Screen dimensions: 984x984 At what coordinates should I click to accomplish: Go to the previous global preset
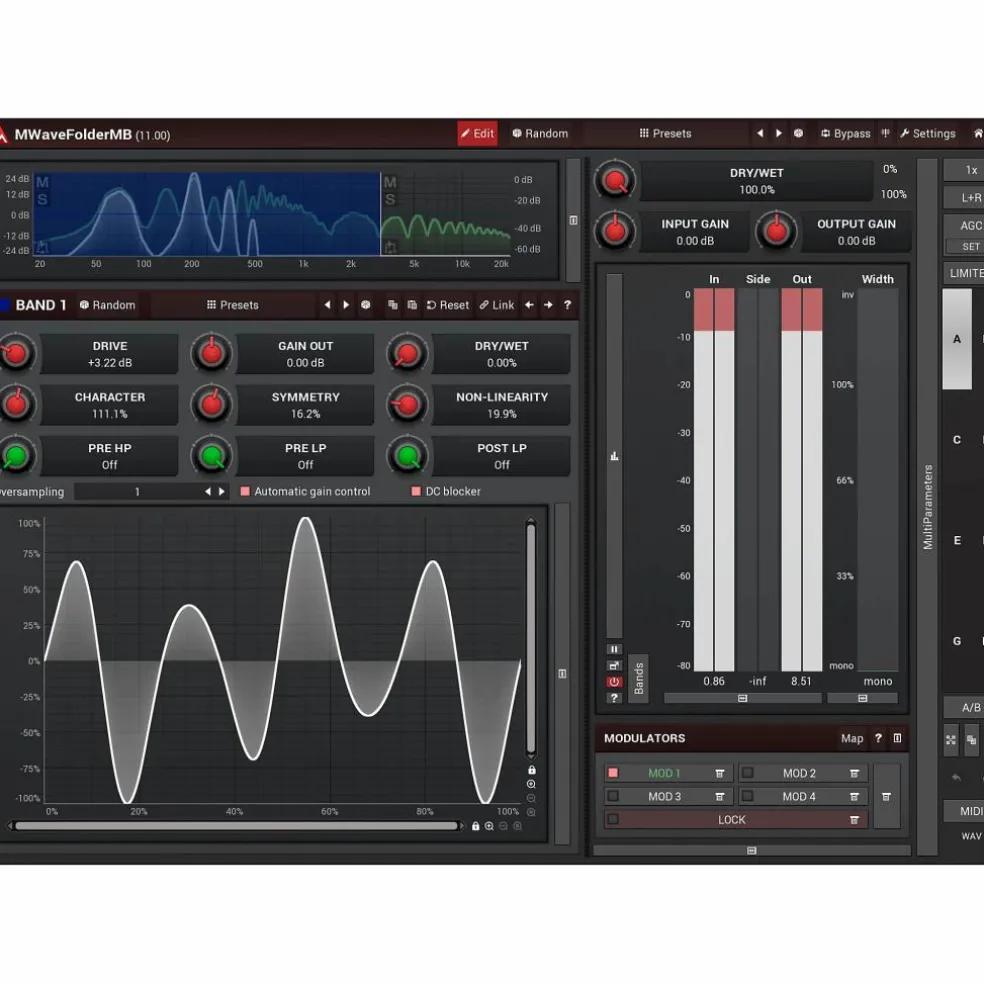(x=760, y=134)
